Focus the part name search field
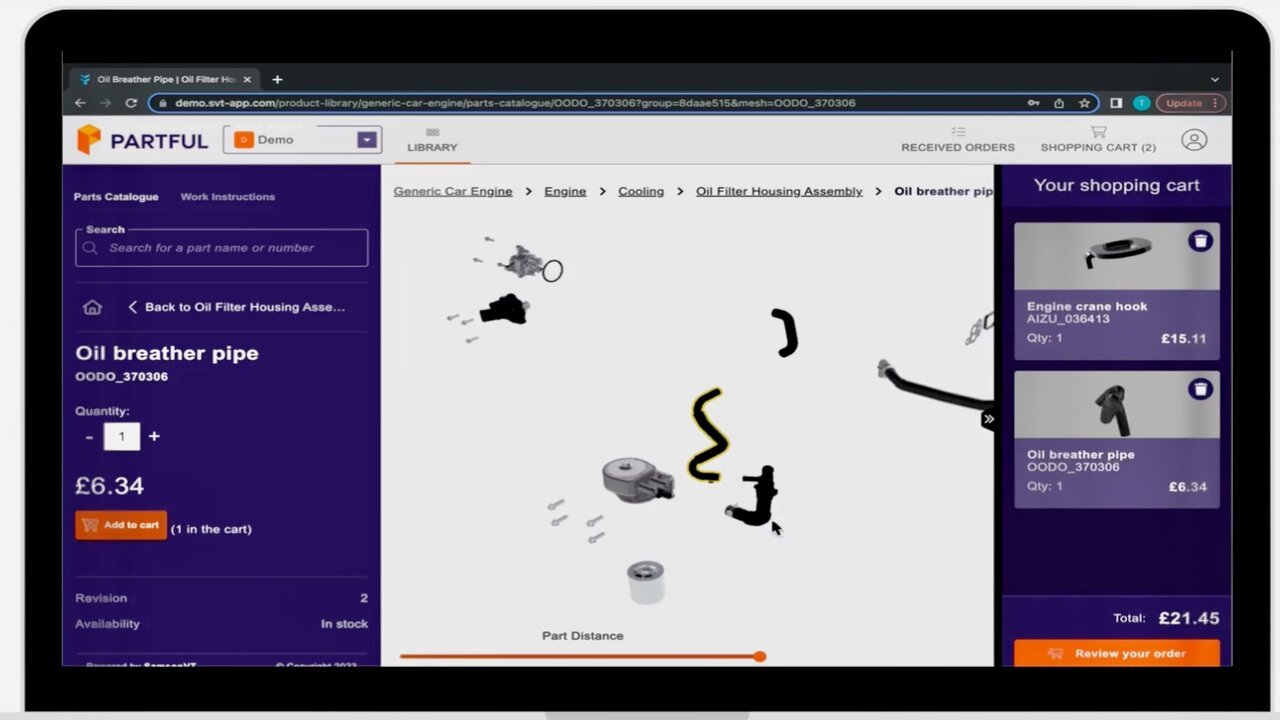This screenshot has width=1280, height=720. point(222,248)
